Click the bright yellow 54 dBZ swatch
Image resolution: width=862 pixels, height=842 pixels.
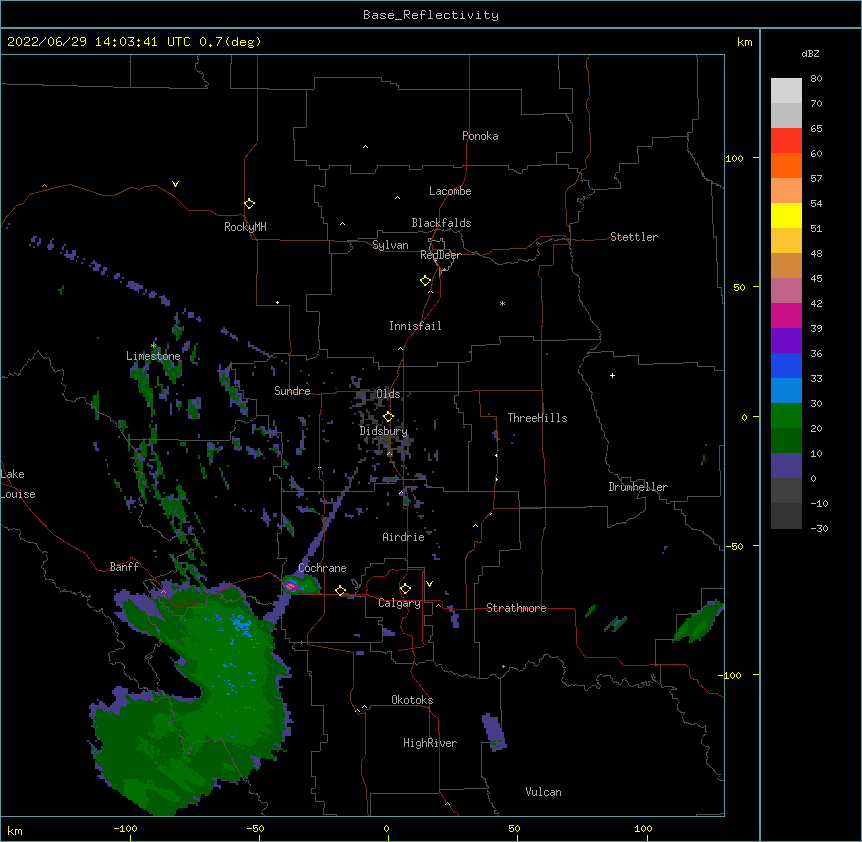[786, 215]
